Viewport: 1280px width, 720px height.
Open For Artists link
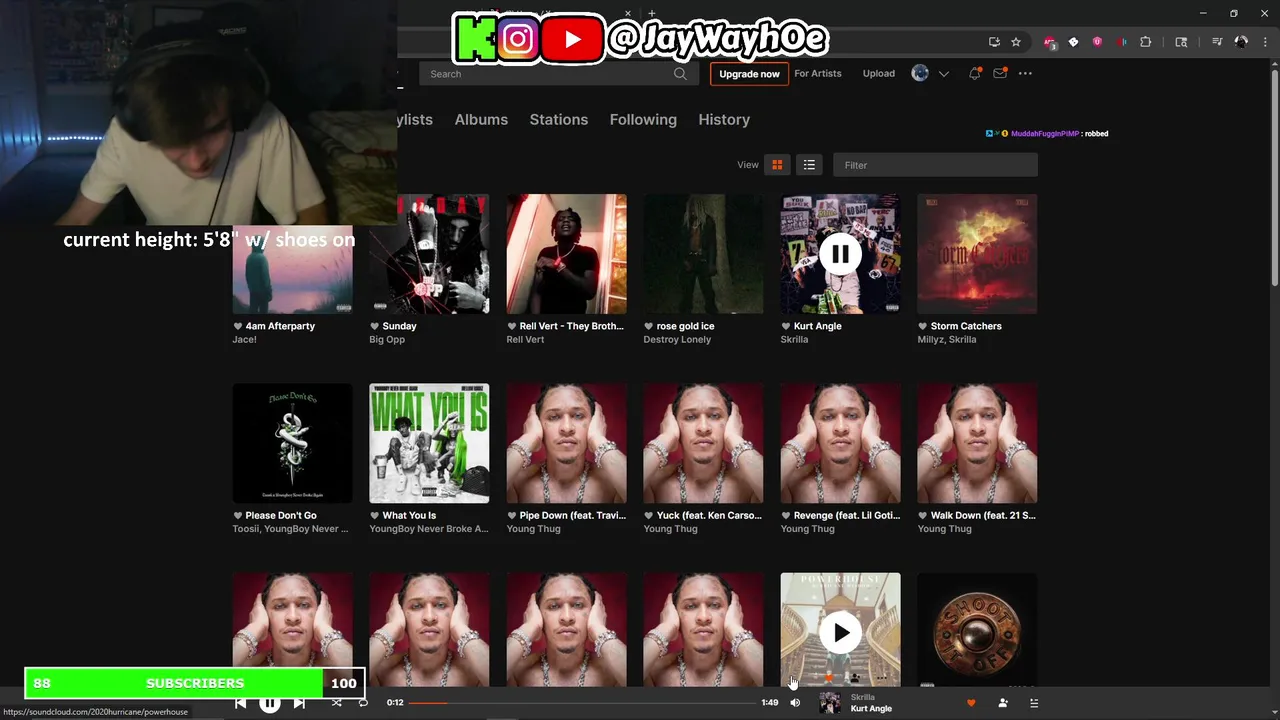click(x=818, y=73)
